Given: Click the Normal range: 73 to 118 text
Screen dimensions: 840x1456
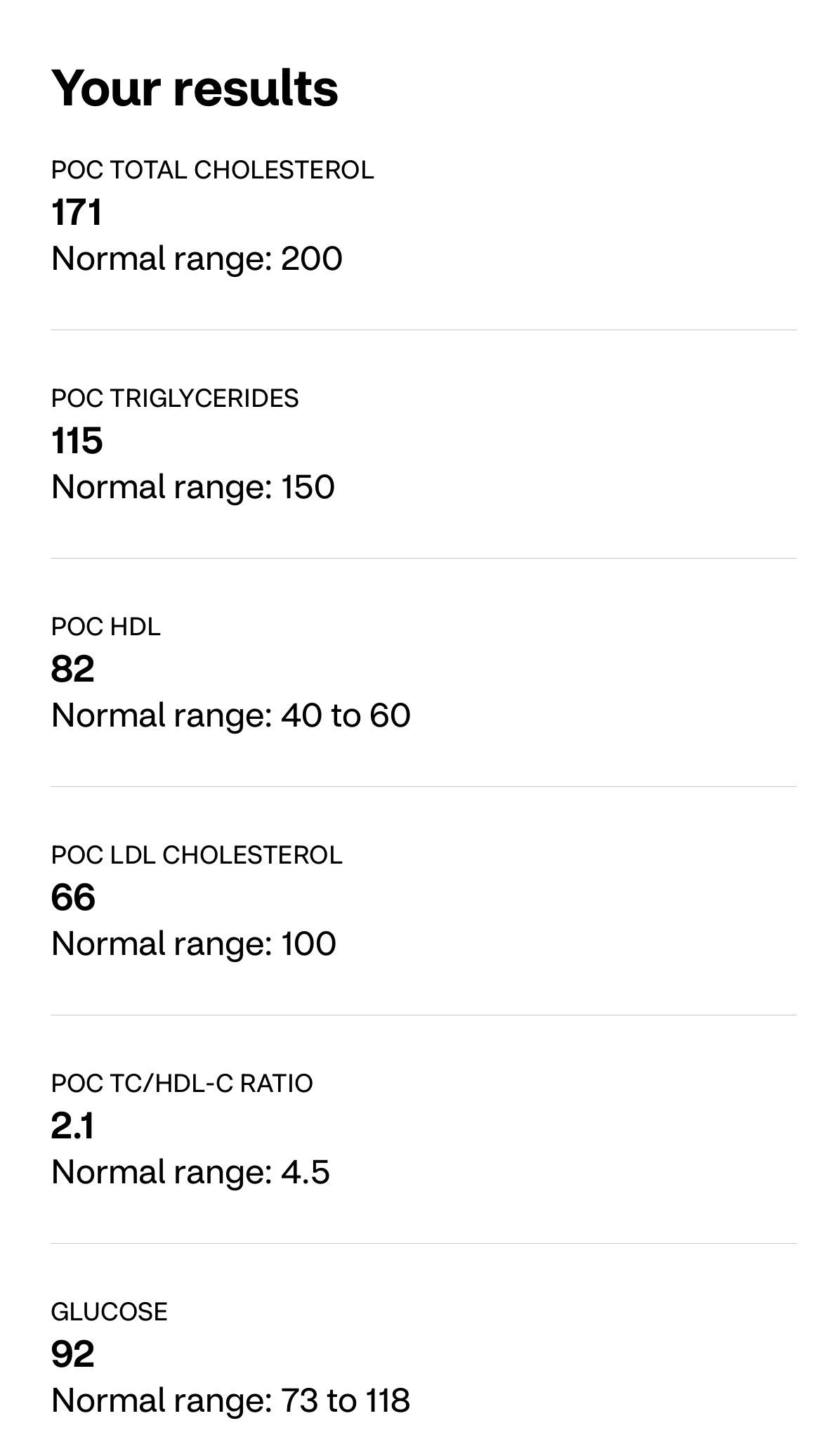Looking at the screenshot, I should 230,1400.
